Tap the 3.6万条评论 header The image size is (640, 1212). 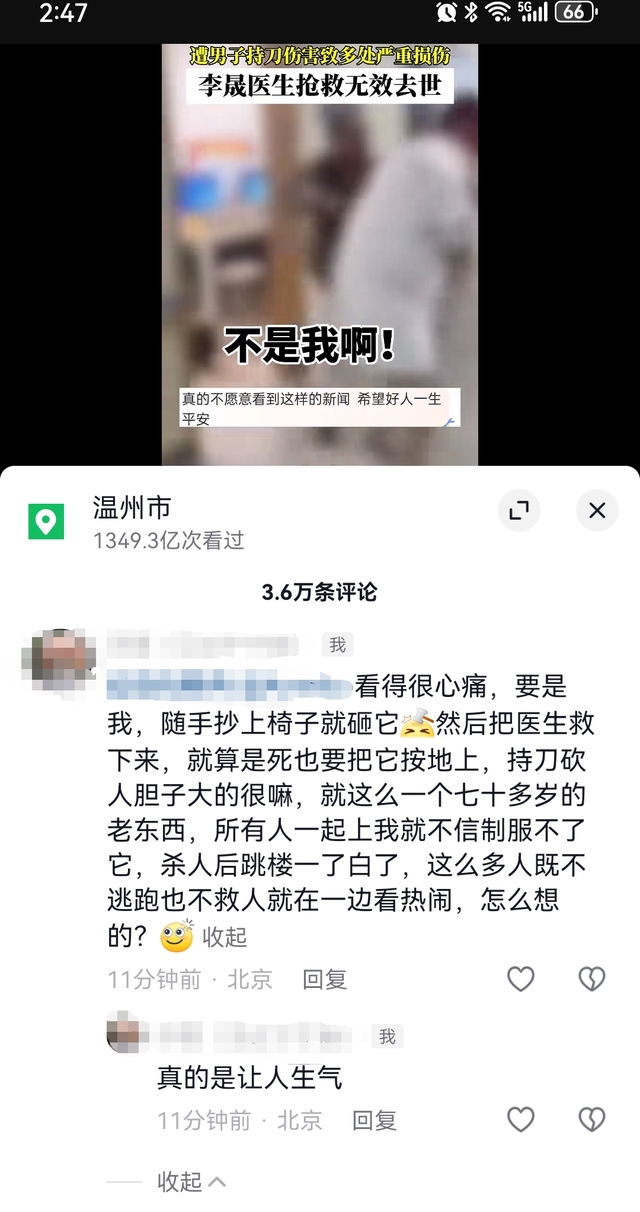pyautogui.click(x=320, y=592)
